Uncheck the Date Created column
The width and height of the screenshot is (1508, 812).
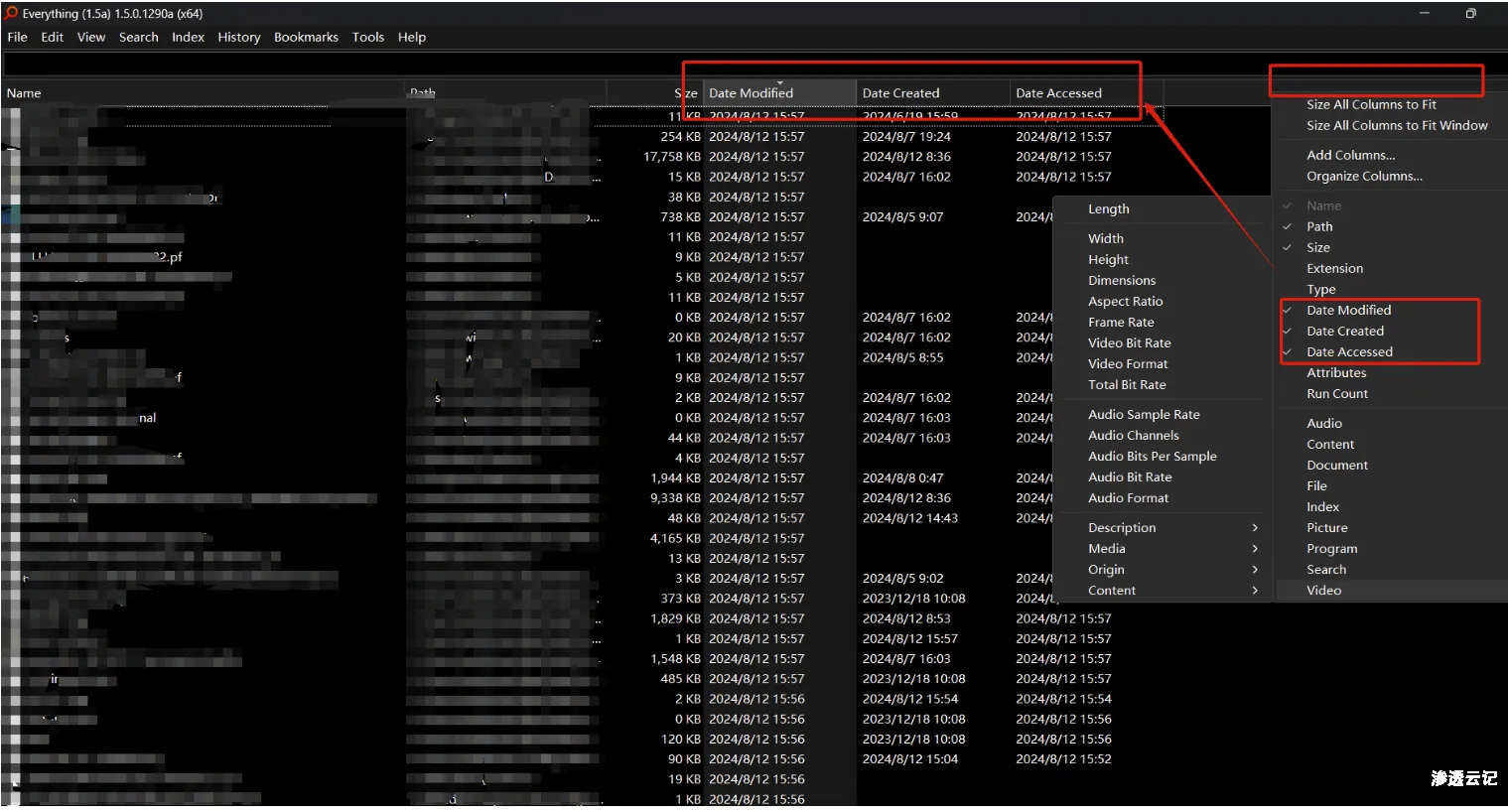point(1344,331)
